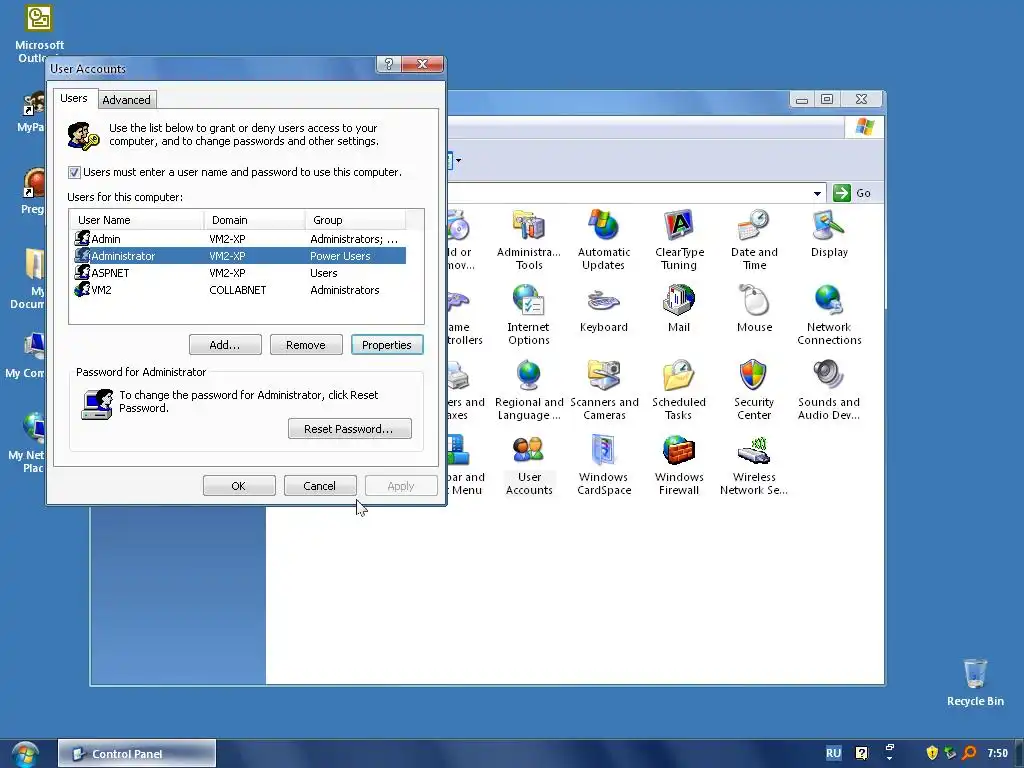Open Scheduled Tasks icon

point(679,390)
